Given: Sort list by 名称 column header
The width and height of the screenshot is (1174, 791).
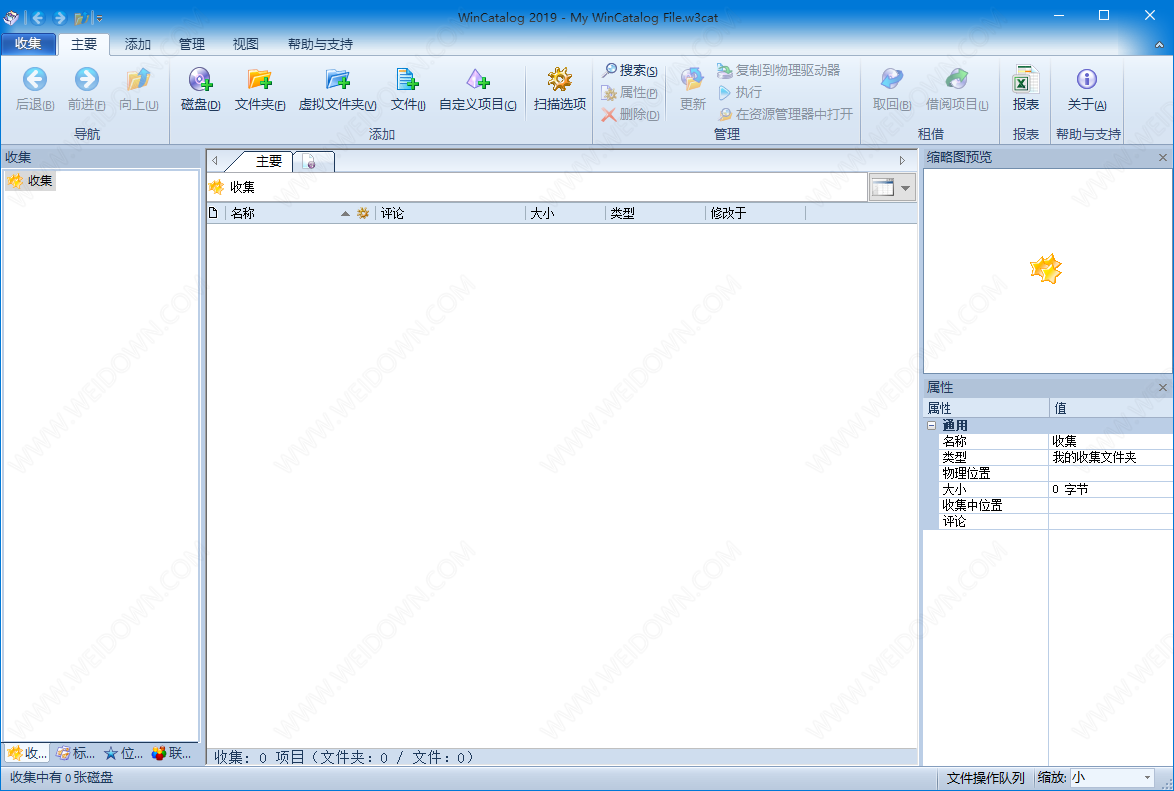Looking at the screenshot, I should click(280, 213).
